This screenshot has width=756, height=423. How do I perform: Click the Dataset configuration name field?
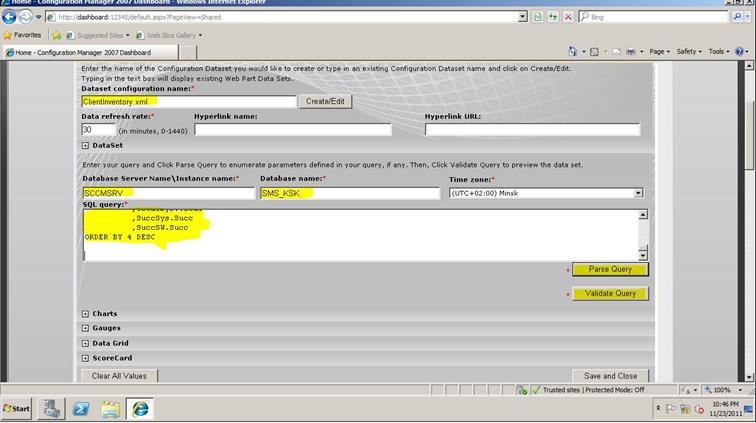[x=189, y=102]
